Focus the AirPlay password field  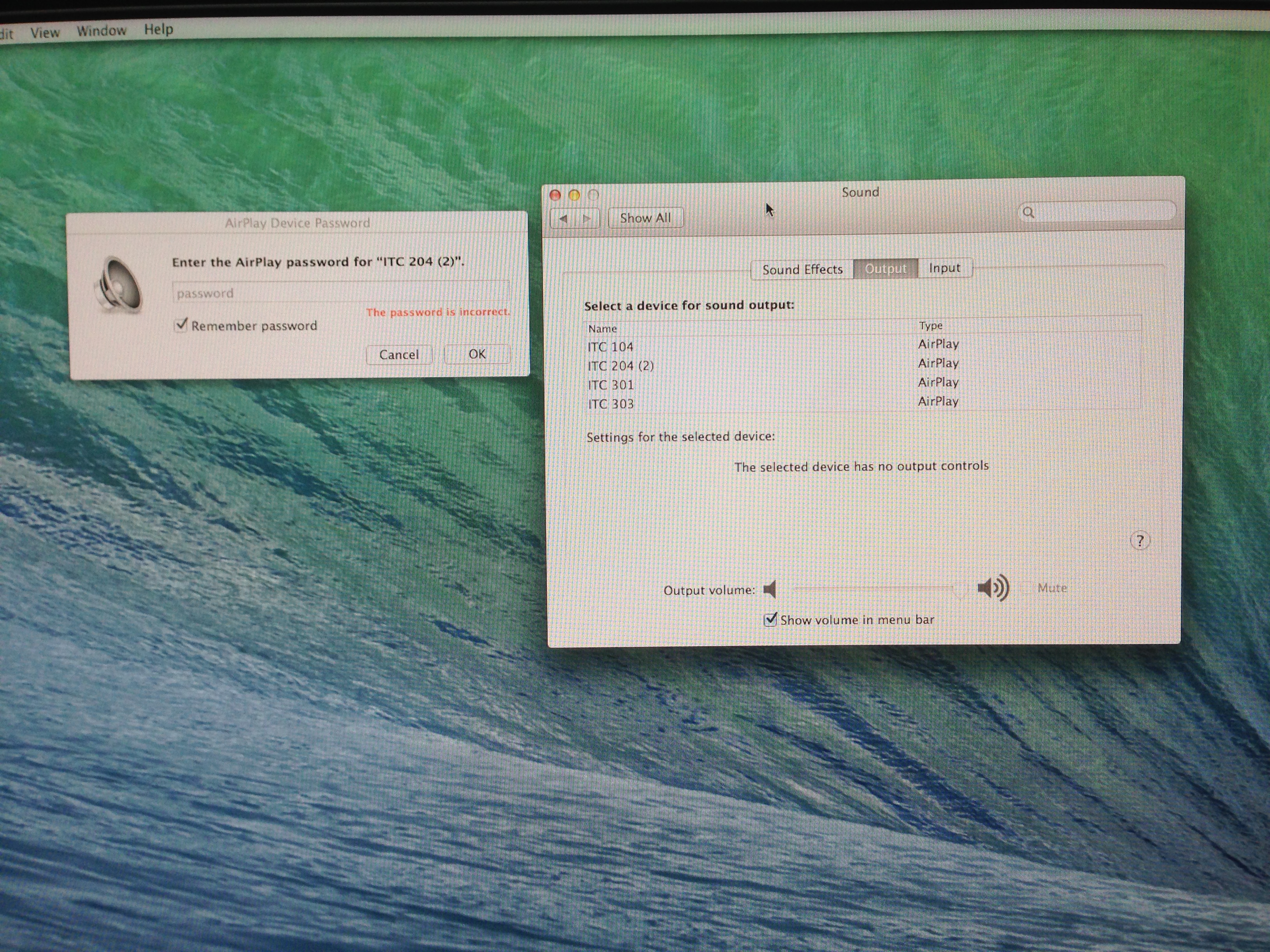pos(340,292)
